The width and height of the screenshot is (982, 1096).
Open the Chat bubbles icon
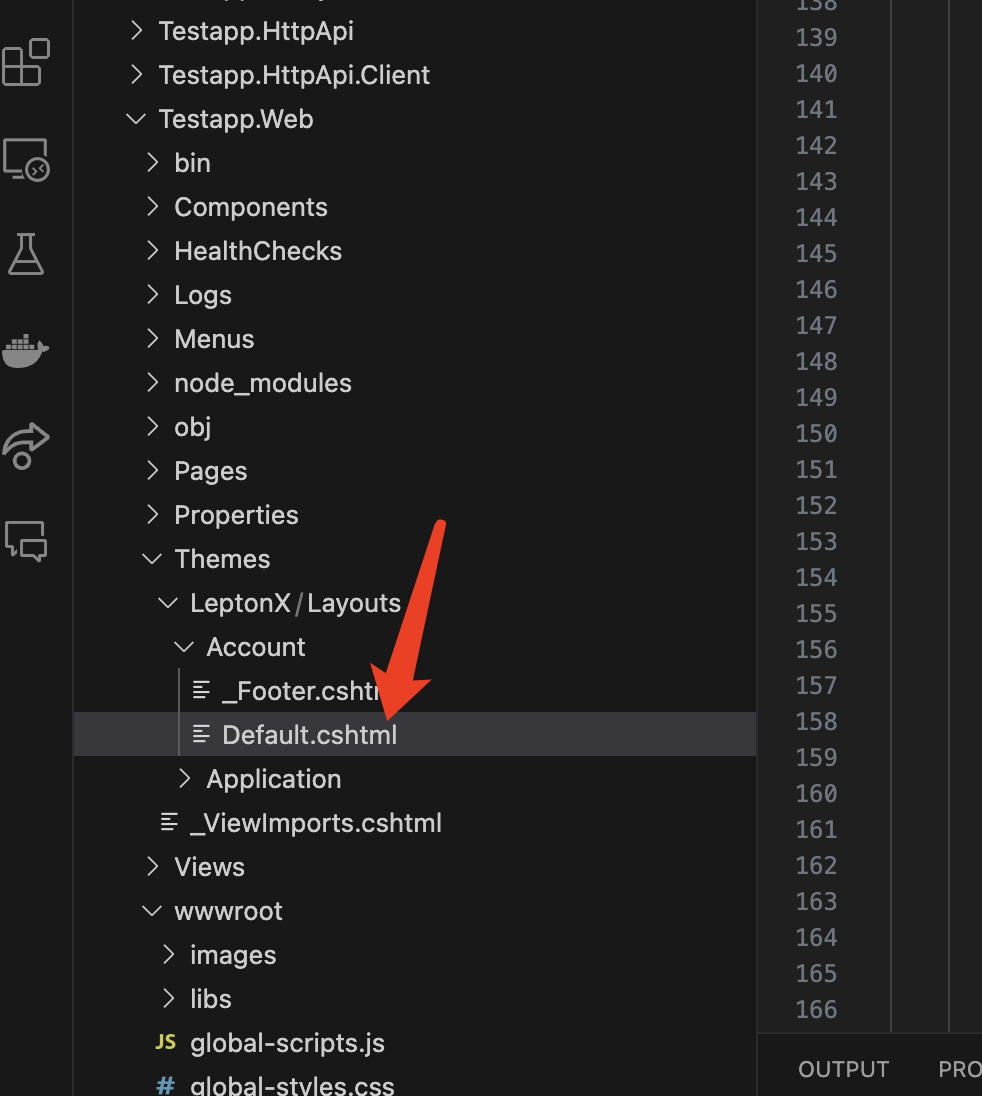27,541
